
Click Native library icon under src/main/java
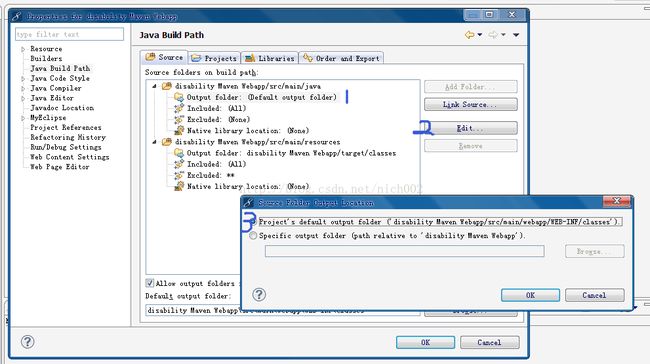(179, 131)
